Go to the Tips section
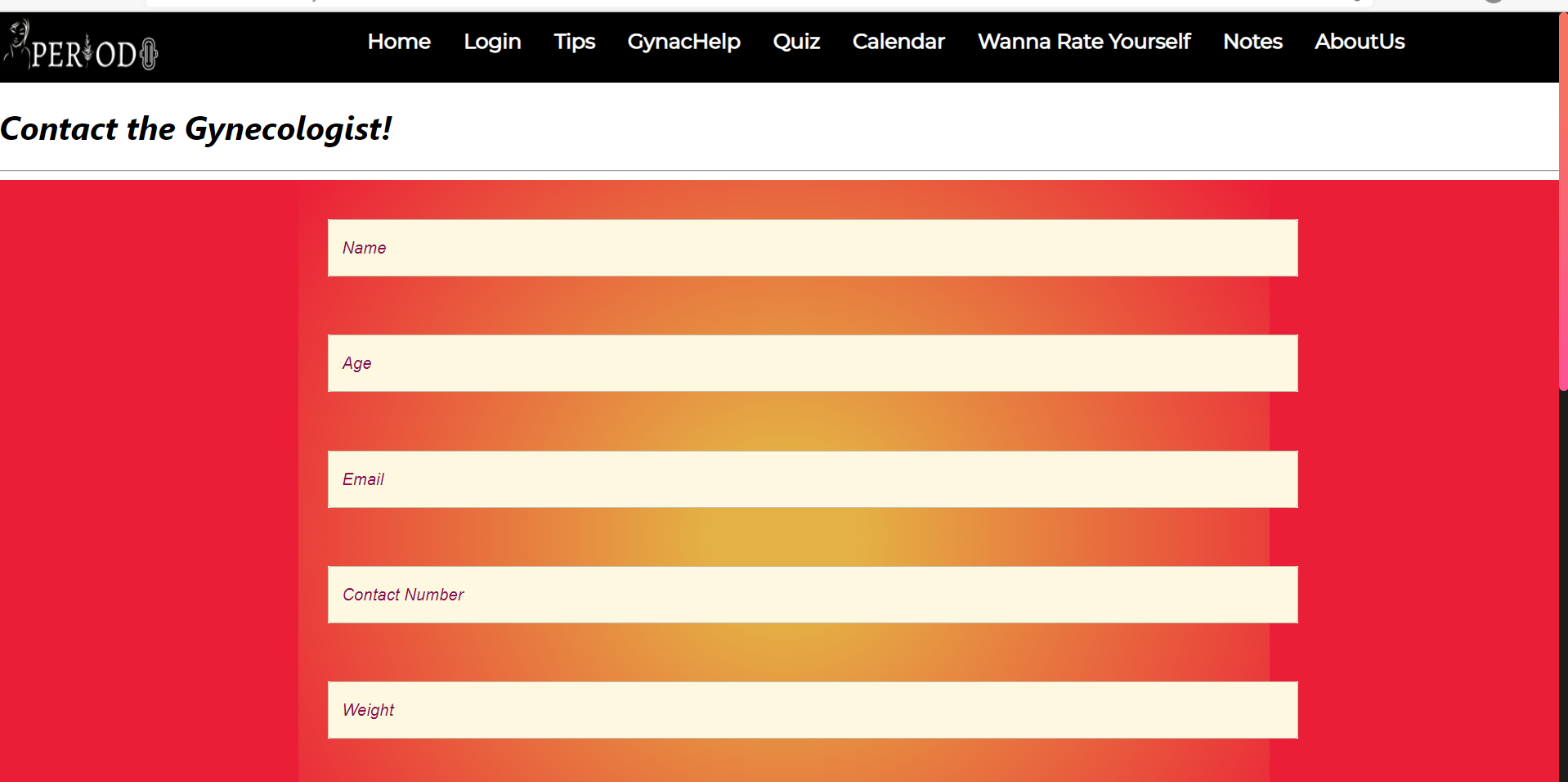The width and height of the screenshot is (1568, 782). [574, 42]
